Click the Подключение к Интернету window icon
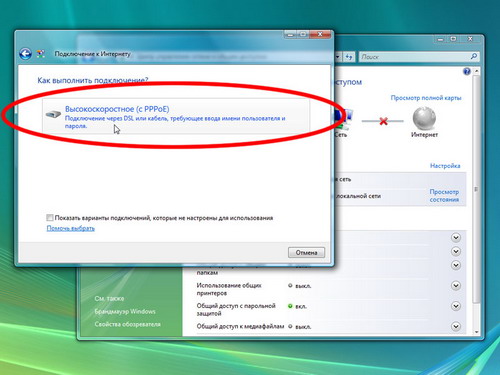 [x=41, y=54]
